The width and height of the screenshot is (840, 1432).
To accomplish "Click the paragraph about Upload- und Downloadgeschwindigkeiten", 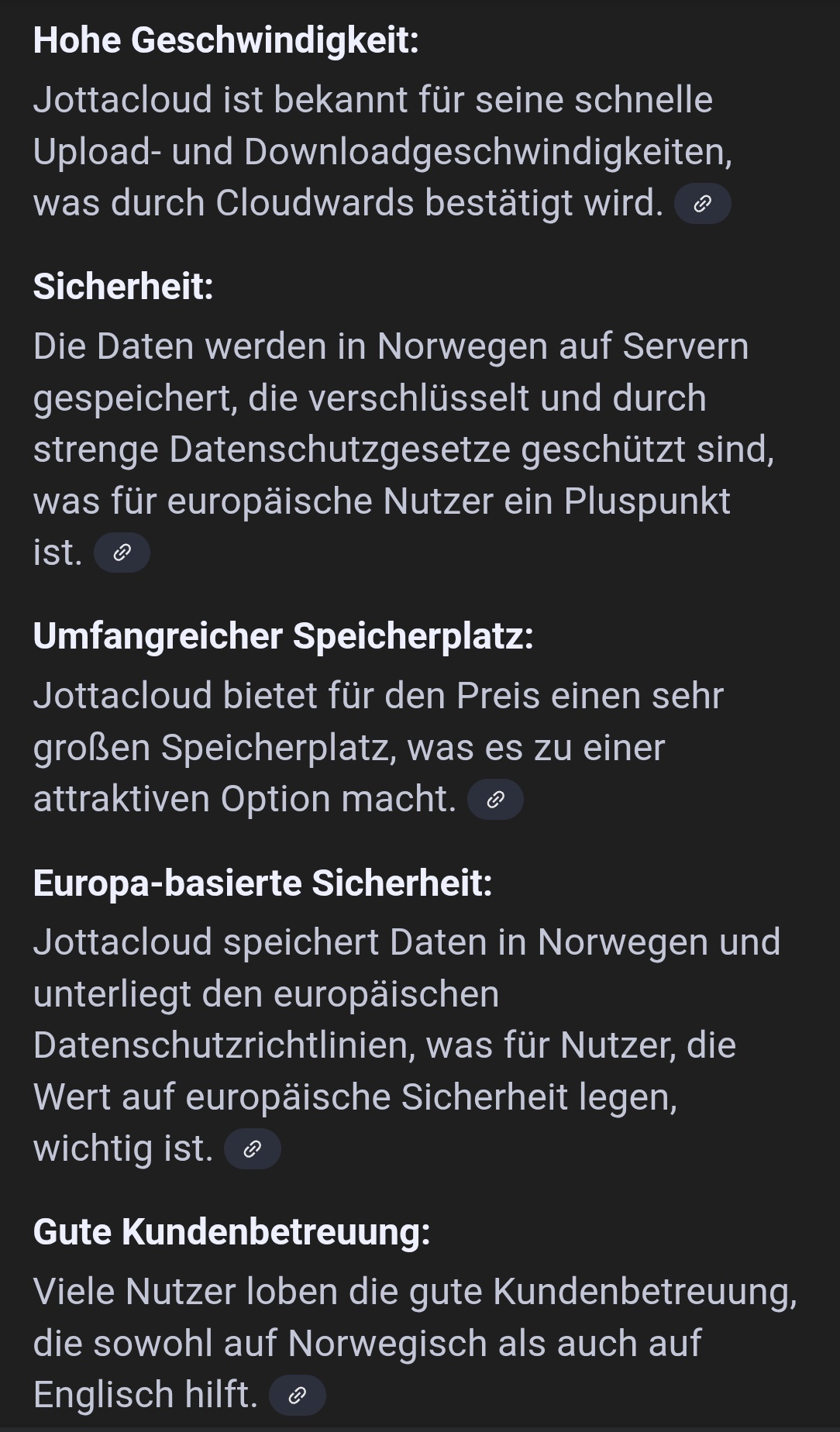I will click(x=383, y=152).
